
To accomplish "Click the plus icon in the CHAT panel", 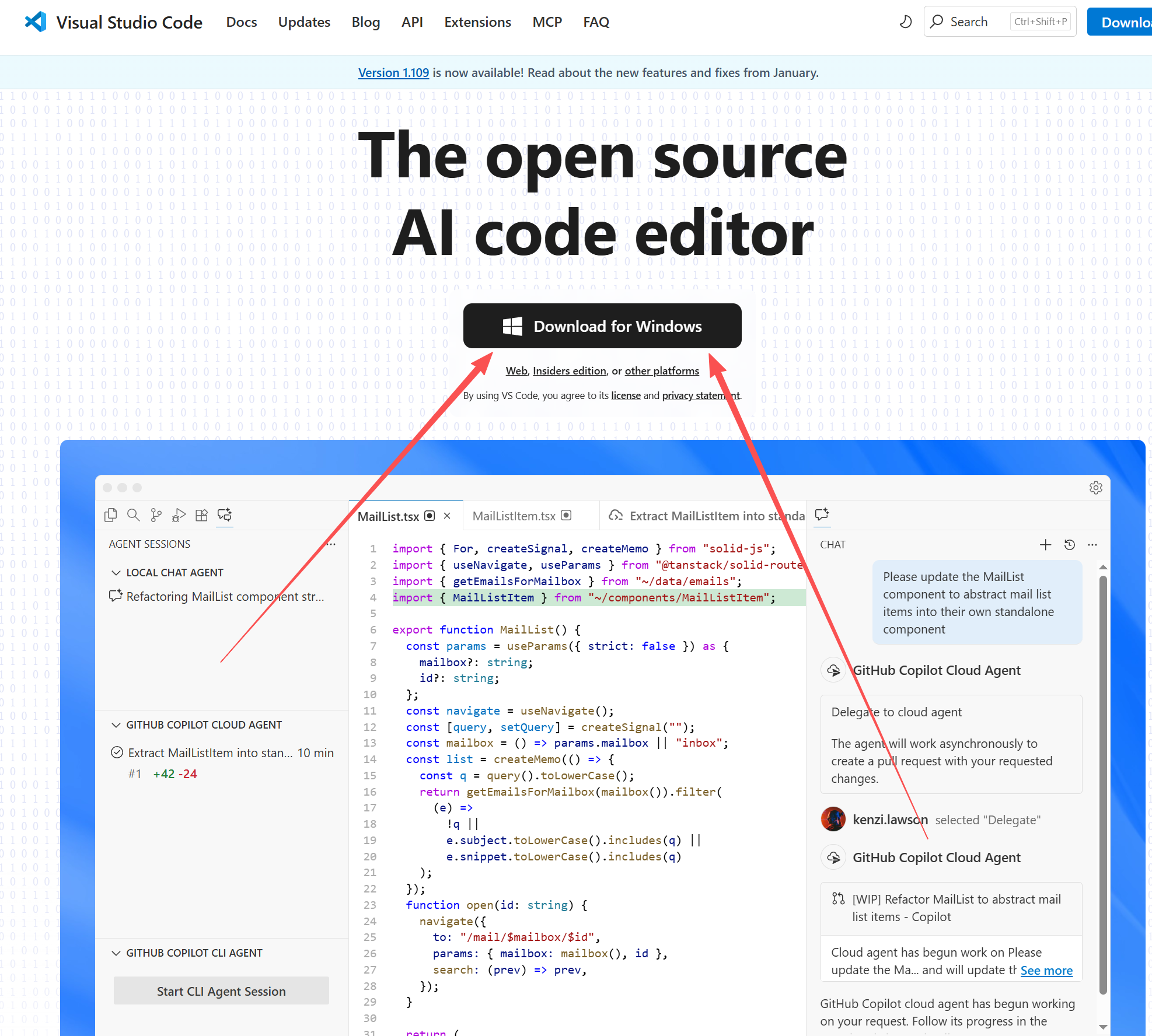I will point(1045,545).
